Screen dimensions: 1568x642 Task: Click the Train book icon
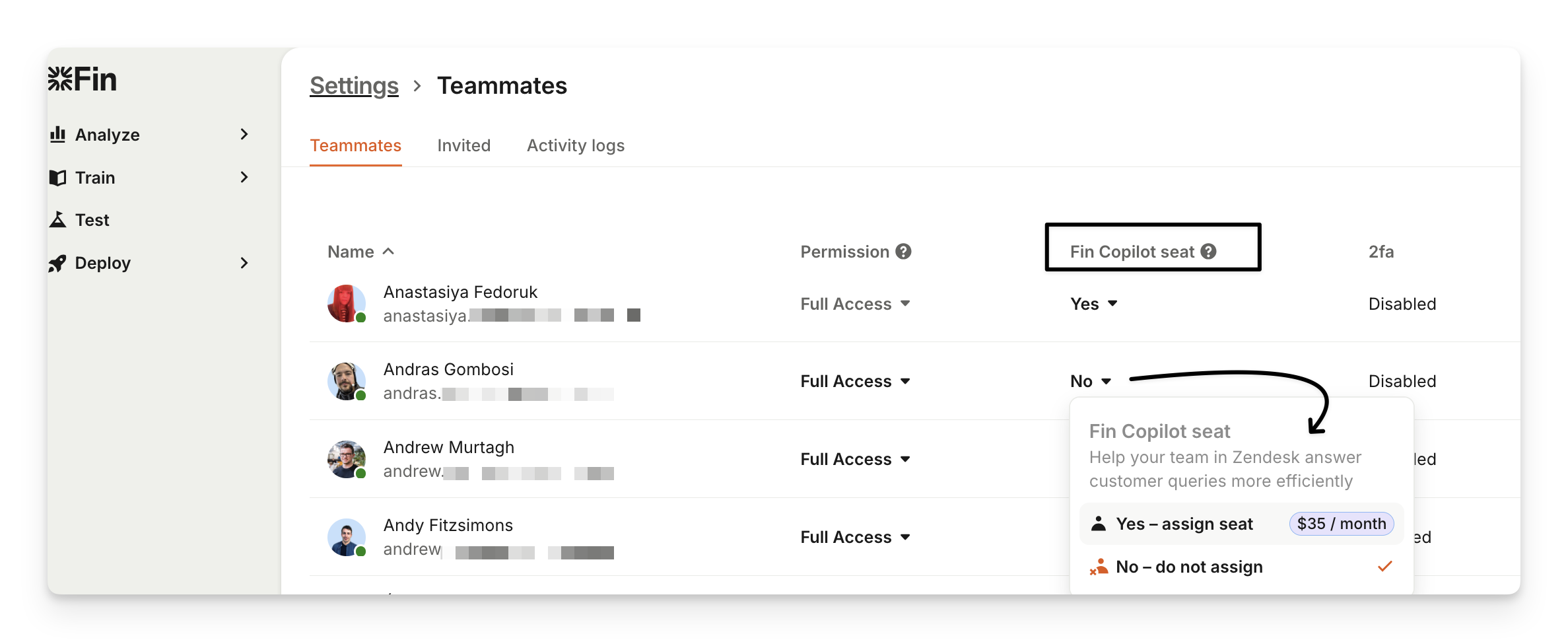pos(58,178)
